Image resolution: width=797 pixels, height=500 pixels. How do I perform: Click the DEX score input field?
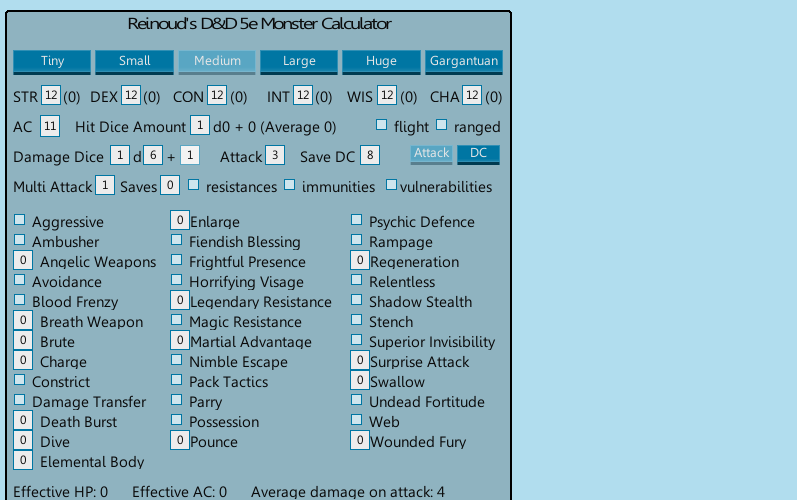pos(131,95)
